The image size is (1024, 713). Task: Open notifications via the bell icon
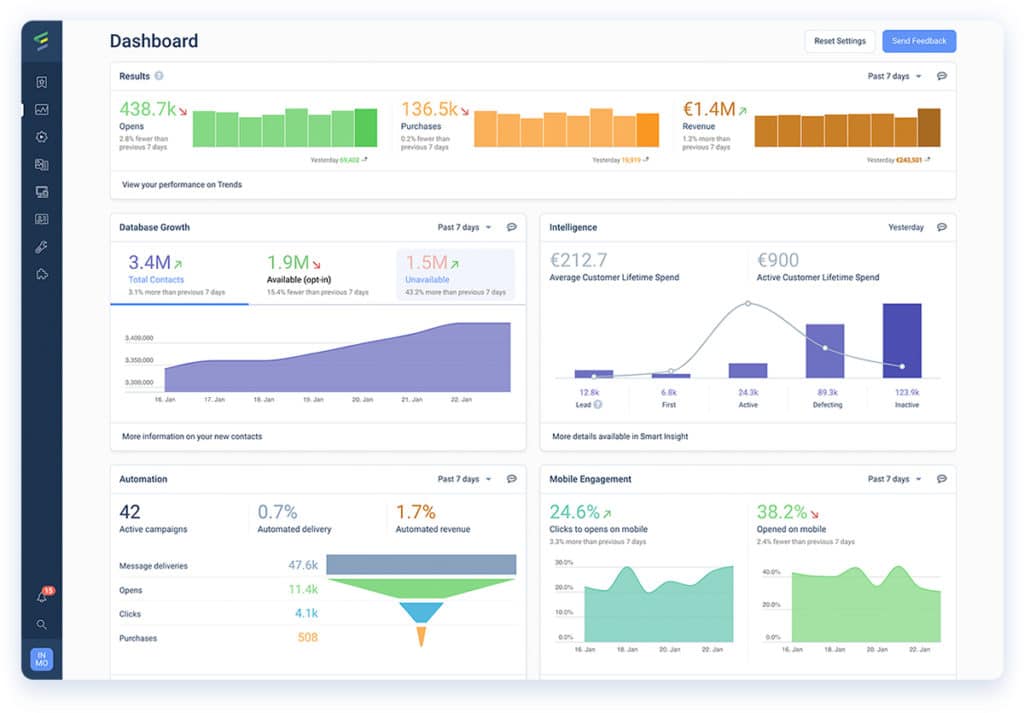(41, 597)
